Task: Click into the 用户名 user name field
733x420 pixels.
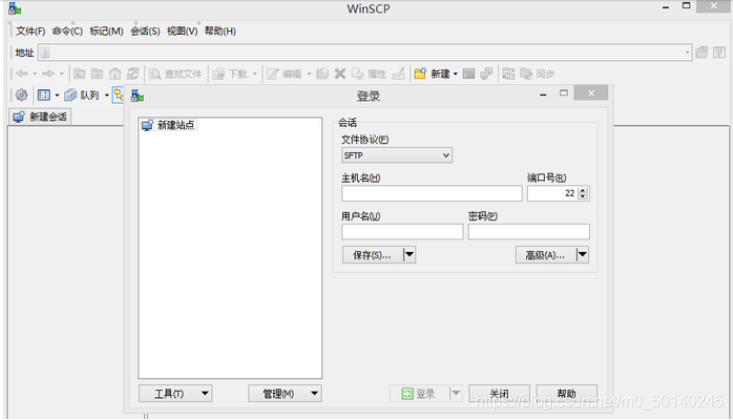Action: [x=402, y=232]
